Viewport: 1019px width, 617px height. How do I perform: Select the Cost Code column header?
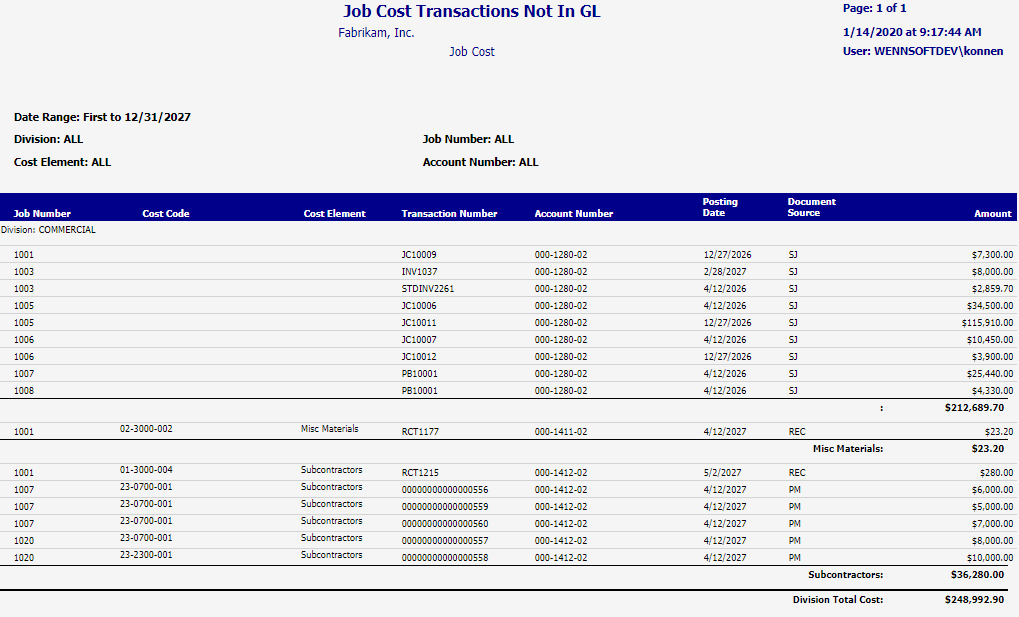pos(166,213)
